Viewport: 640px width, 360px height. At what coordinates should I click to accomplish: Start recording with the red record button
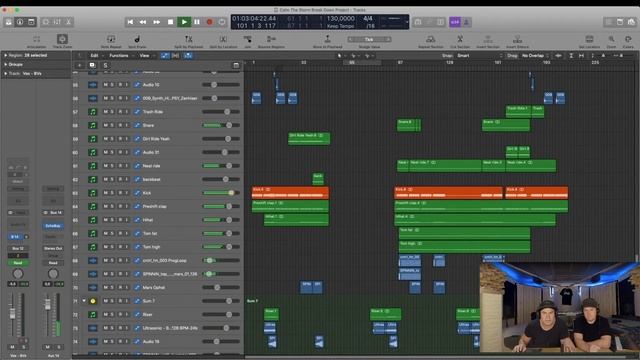(209, 22)
